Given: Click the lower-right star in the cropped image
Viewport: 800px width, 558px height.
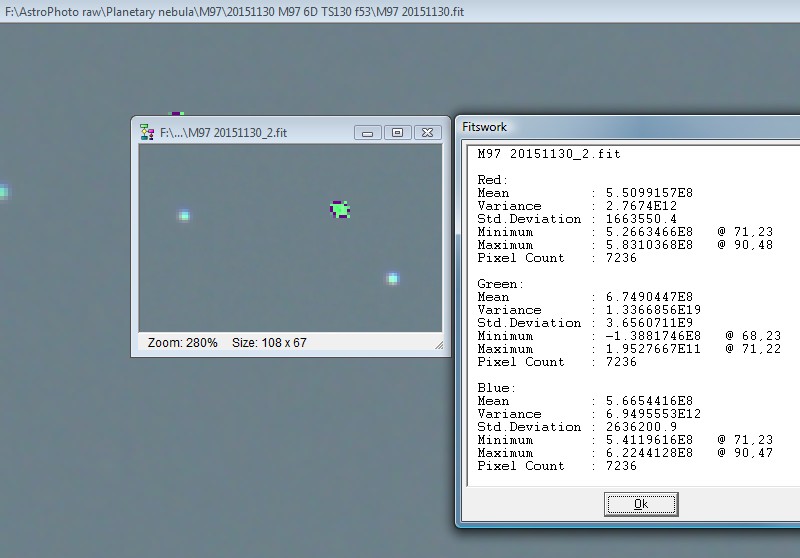Looking at the screenshot, I should (392, 278).
